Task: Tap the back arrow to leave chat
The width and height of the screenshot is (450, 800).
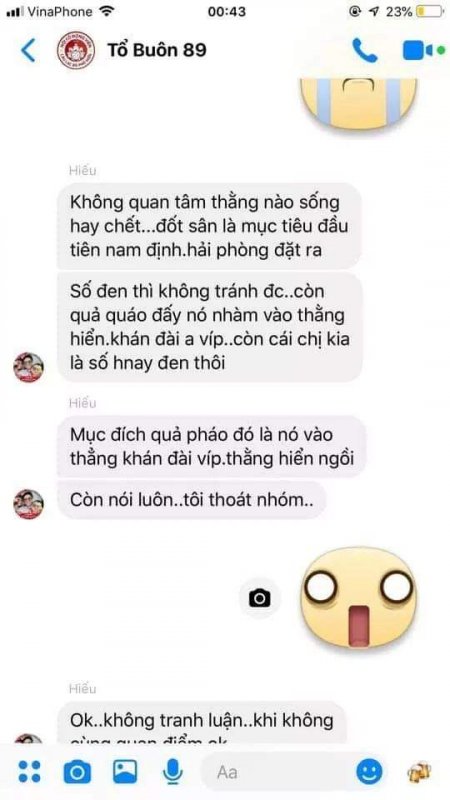Action: tap(28, 50)
